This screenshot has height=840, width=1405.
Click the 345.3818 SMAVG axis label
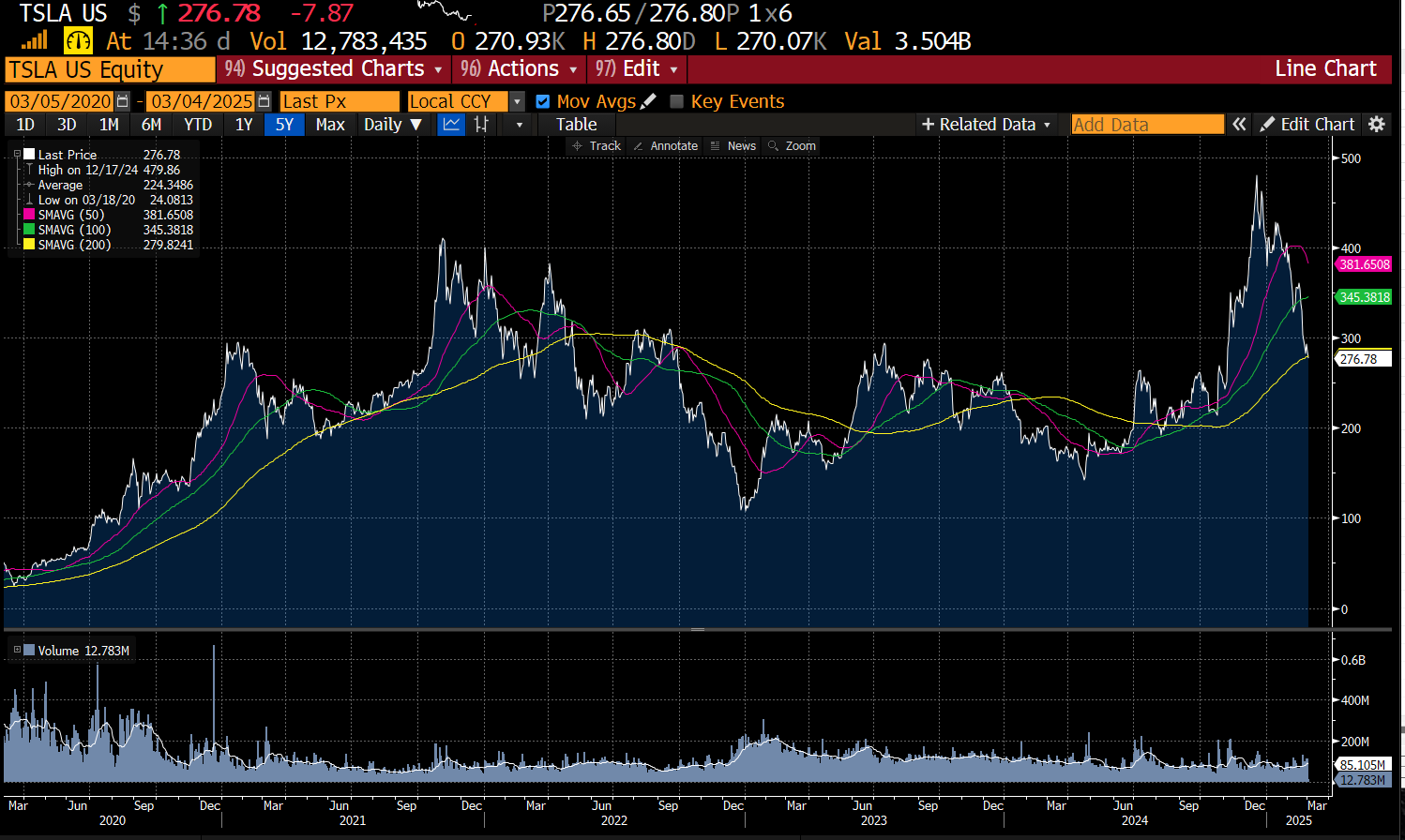tap(1364, 297)
